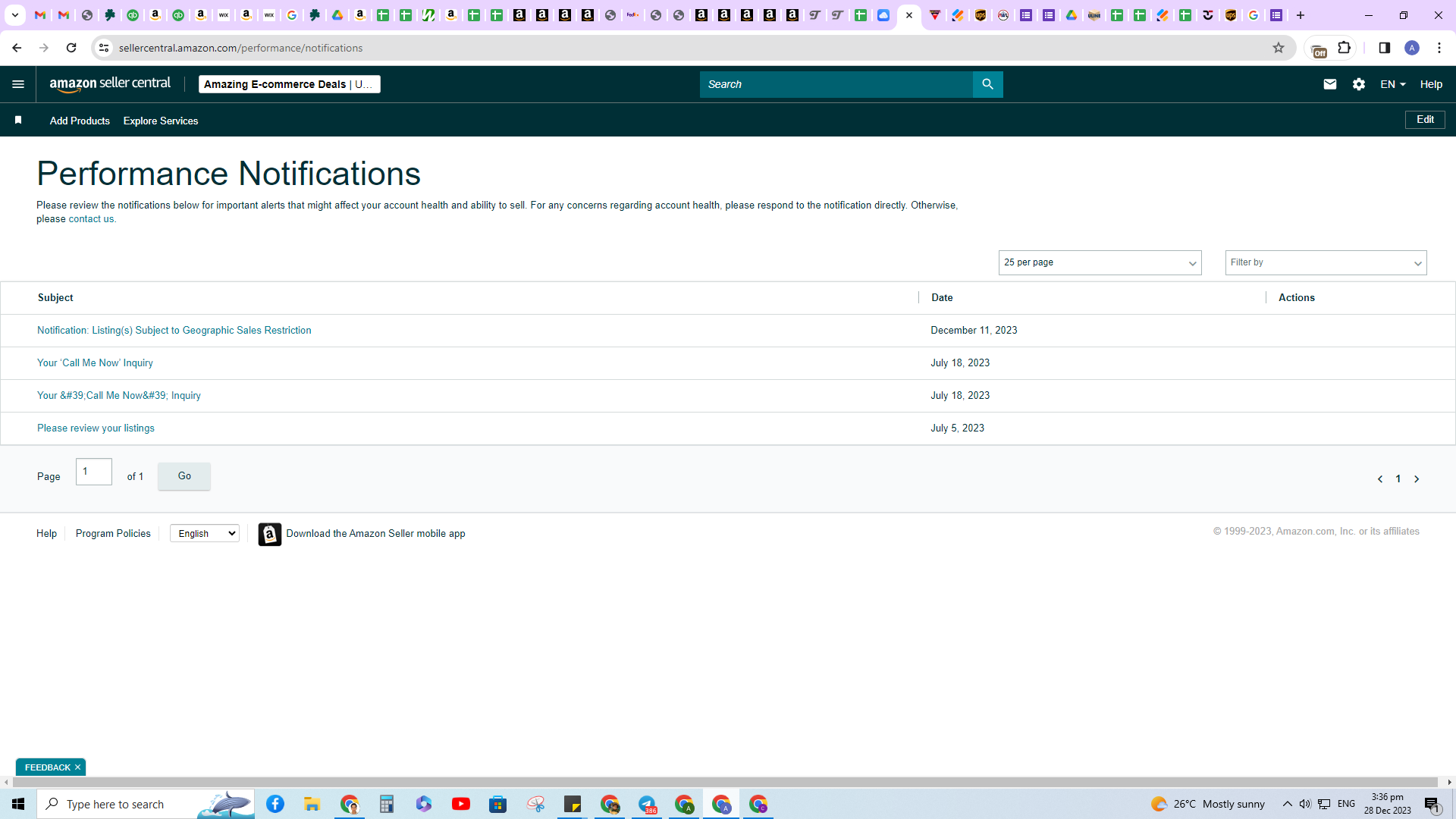Open the Calculator taskbar icon
This screenshot has width=1456, height=819.
click(387, 804)
